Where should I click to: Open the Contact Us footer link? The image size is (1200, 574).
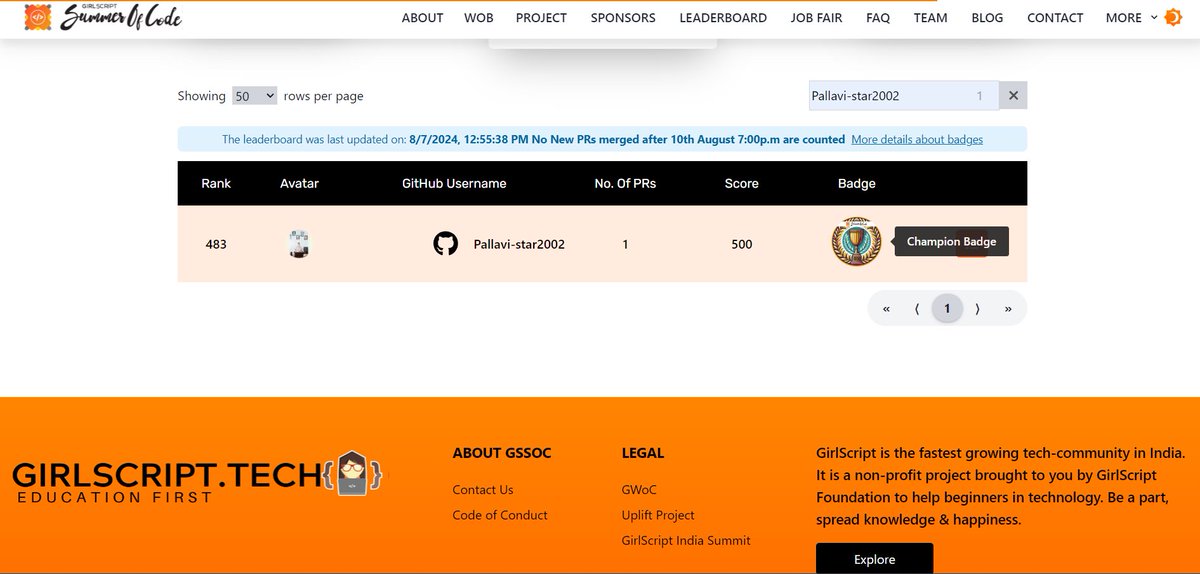[x=483, y=489]
